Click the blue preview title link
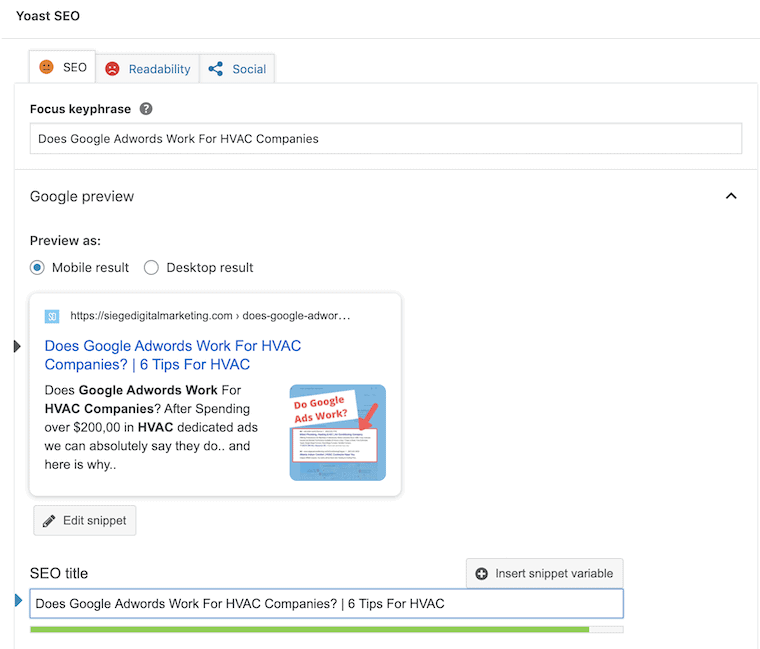760x649 pixels. pyautogui.click(x=173, y=355)
